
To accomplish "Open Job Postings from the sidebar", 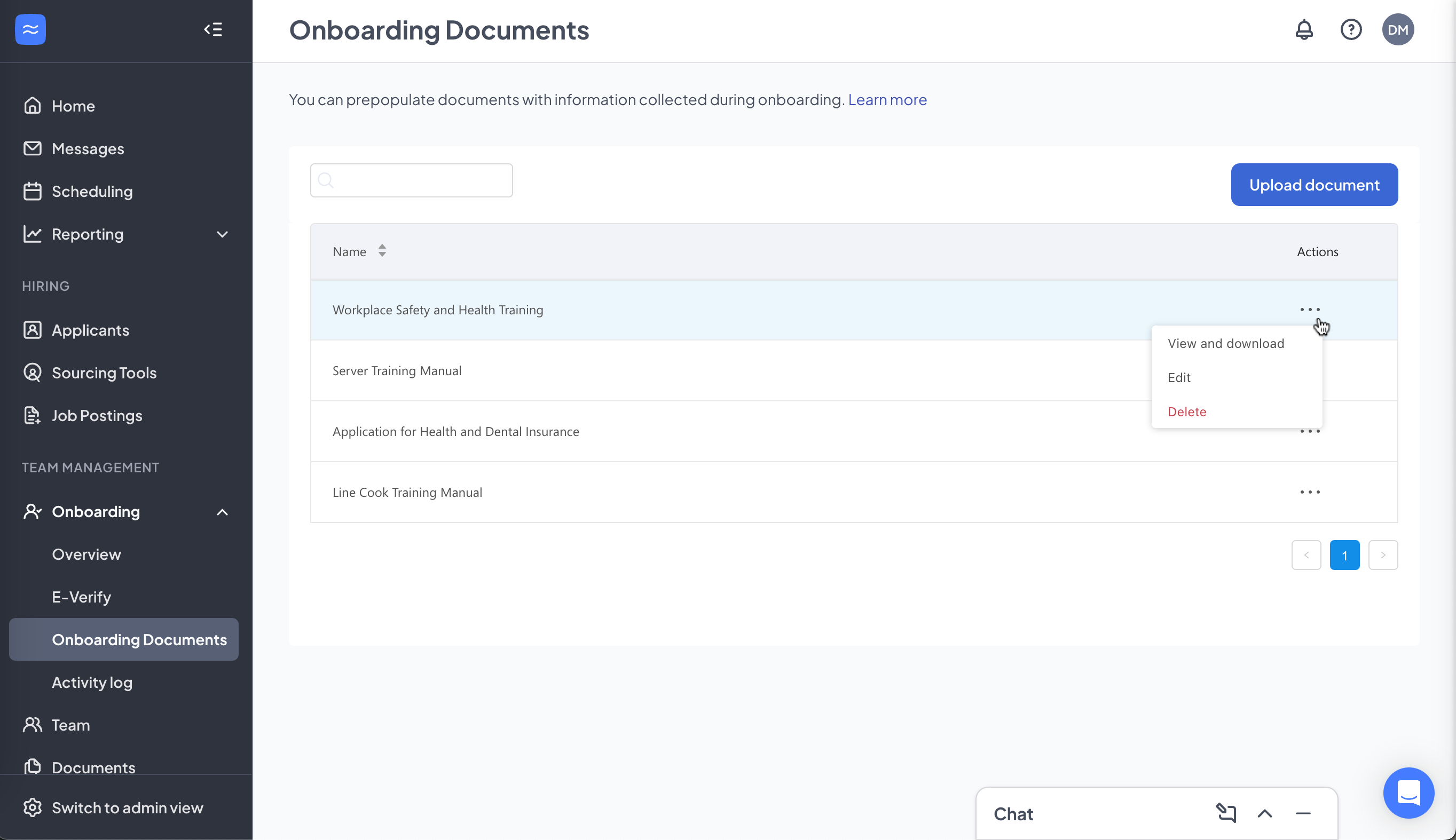I will pos(97,415).
